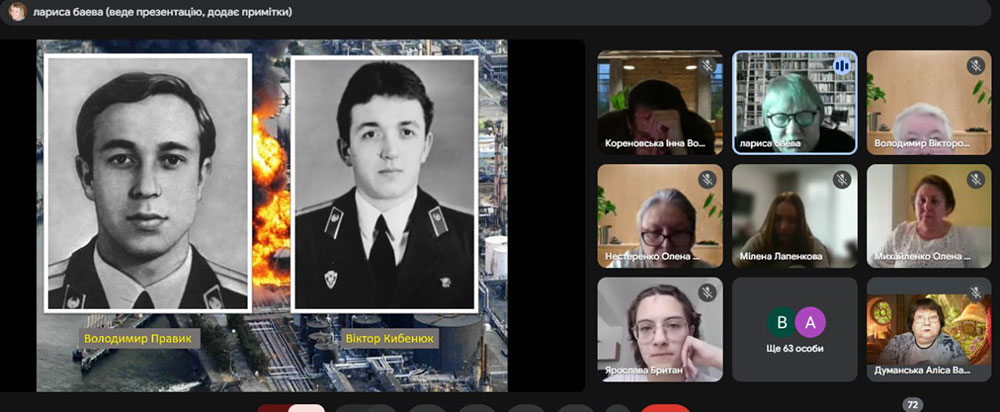The width and height of the screenshot is (1000, 412).
Task: Open participant list via the 72 badge
Action: 911,405
